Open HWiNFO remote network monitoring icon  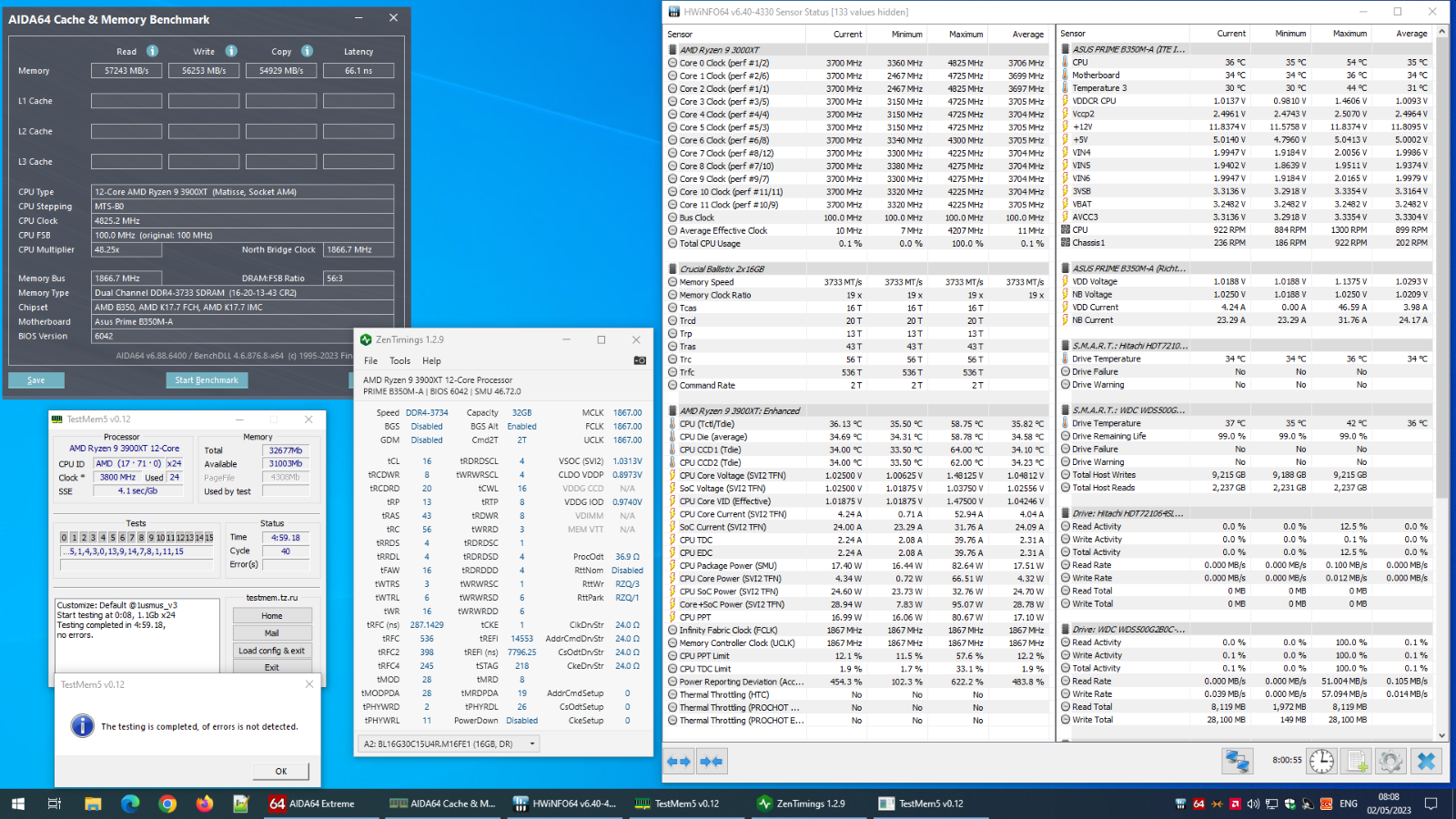(1238, 761)
